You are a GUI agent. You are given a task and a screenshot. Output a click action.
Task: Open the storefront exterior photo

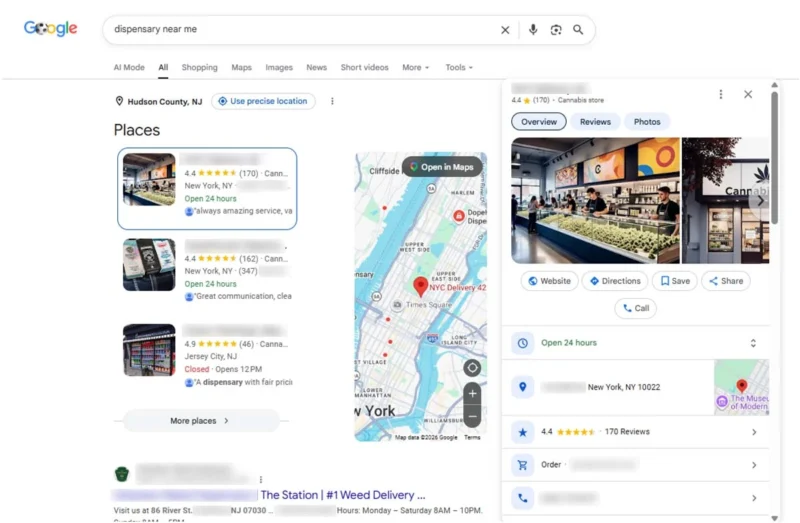pos(726,201)
